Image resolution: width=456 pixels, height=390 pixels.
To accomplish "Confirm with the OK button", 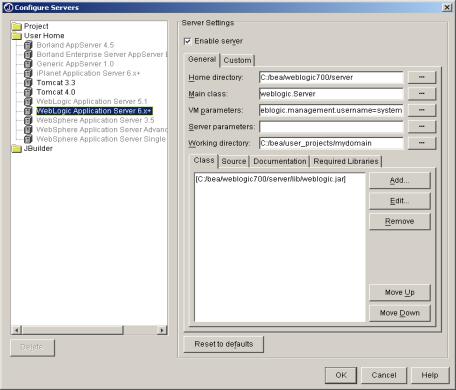I will click(341, 375).
